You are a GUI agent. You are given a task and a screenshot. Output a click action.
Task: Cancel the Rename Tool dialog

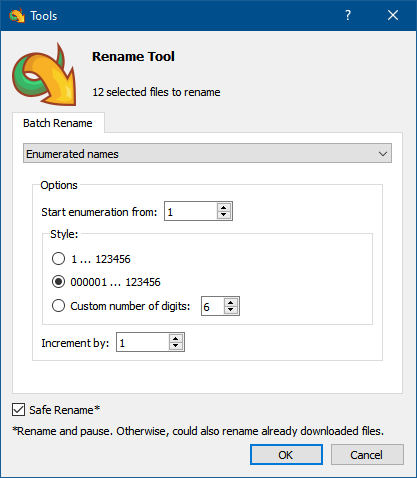(367, 455)
